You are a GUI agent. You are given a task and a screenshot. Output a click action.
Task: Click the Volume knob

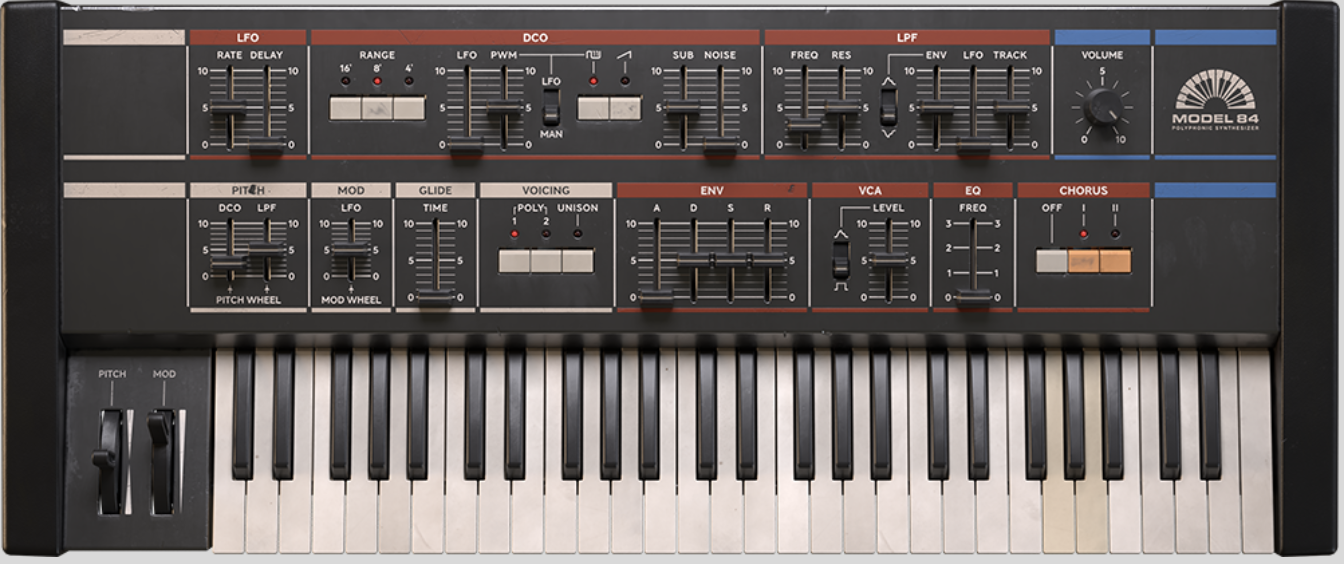[1101, 106]
